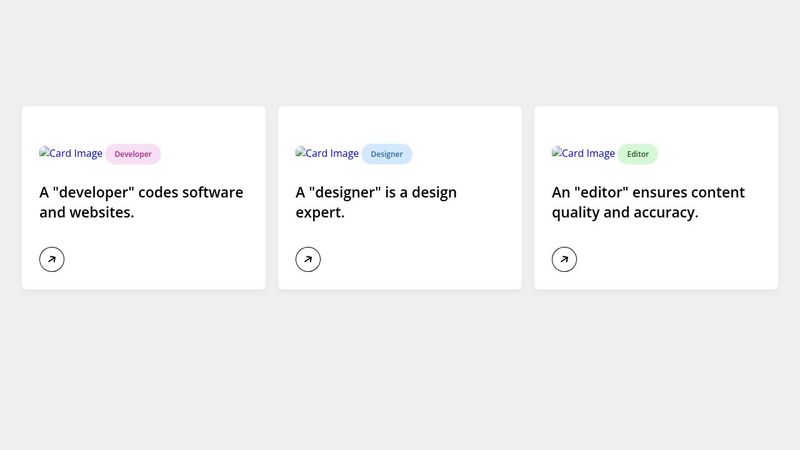800x450 pixels.
Task: Click the arrow icon on the Designer card
Action: pos(308,259)
